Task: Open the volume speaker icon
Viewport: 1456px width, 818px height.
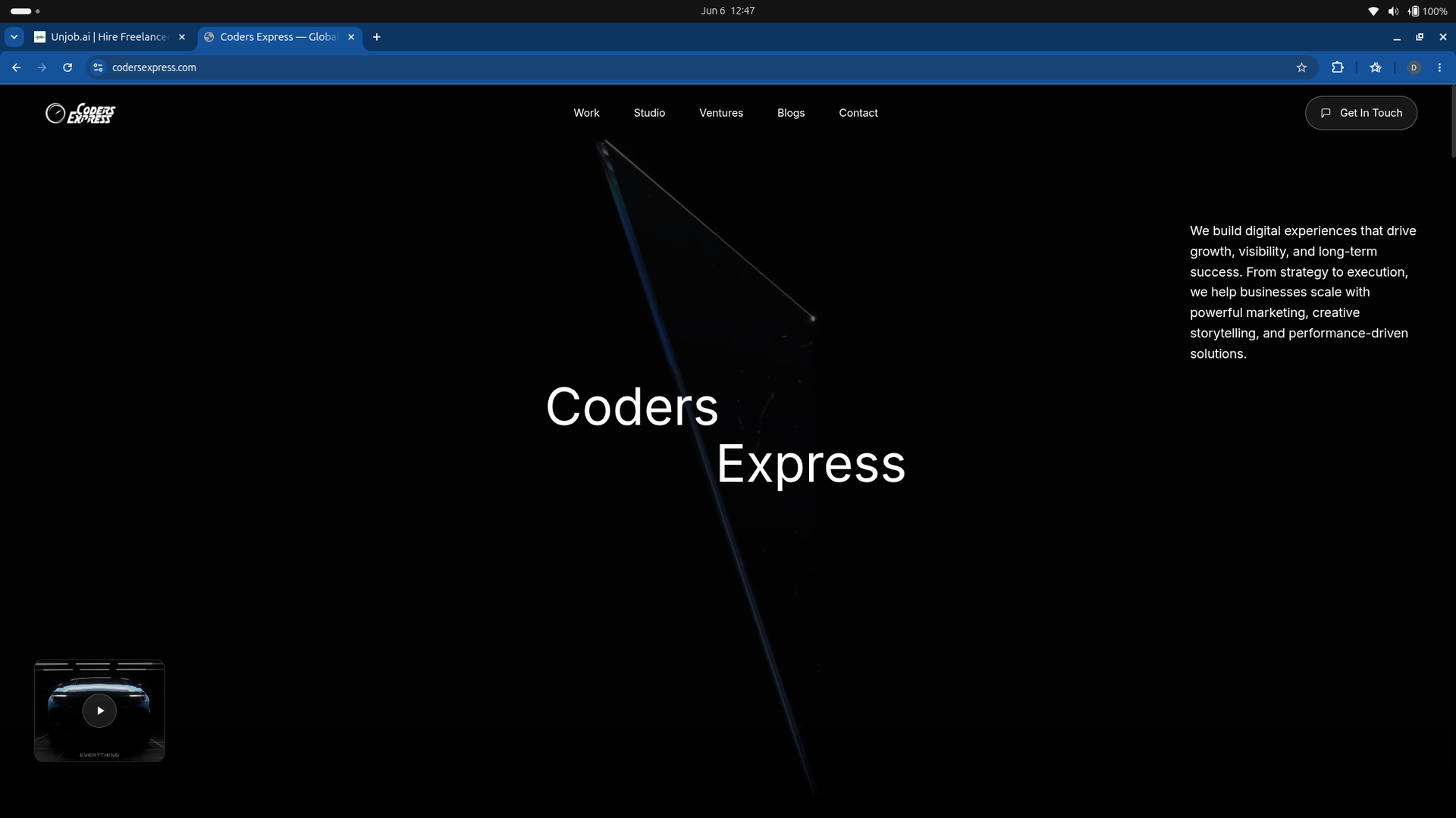Action: (1393, 11)
